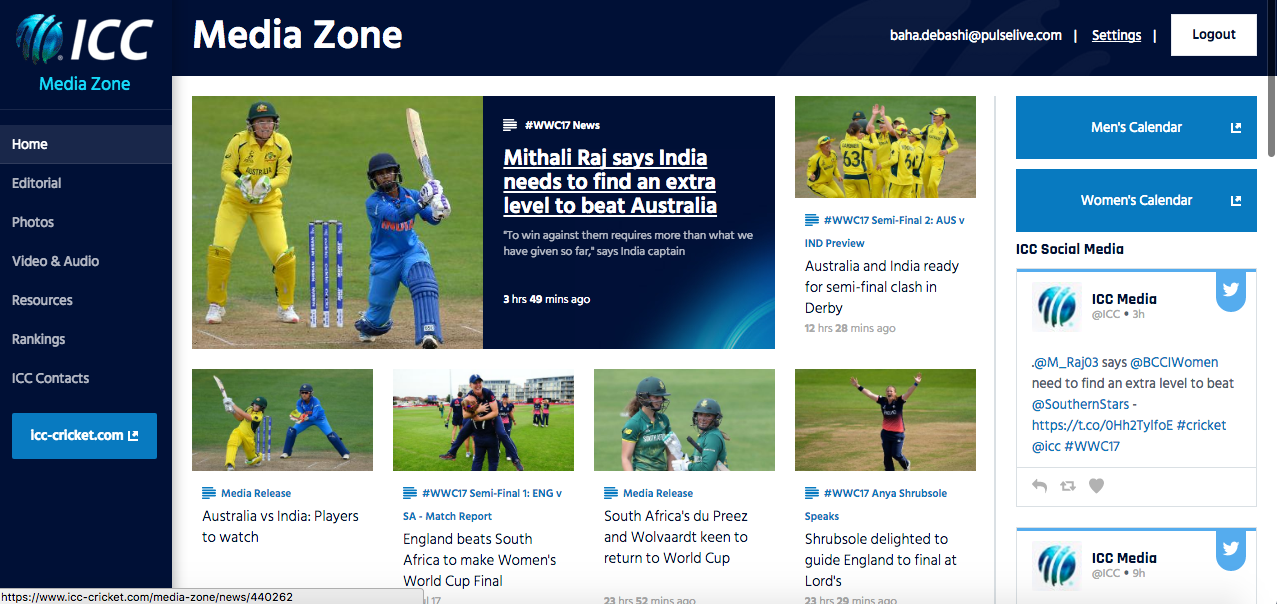Go to Home in the sidebar

[x=86, y=144]
